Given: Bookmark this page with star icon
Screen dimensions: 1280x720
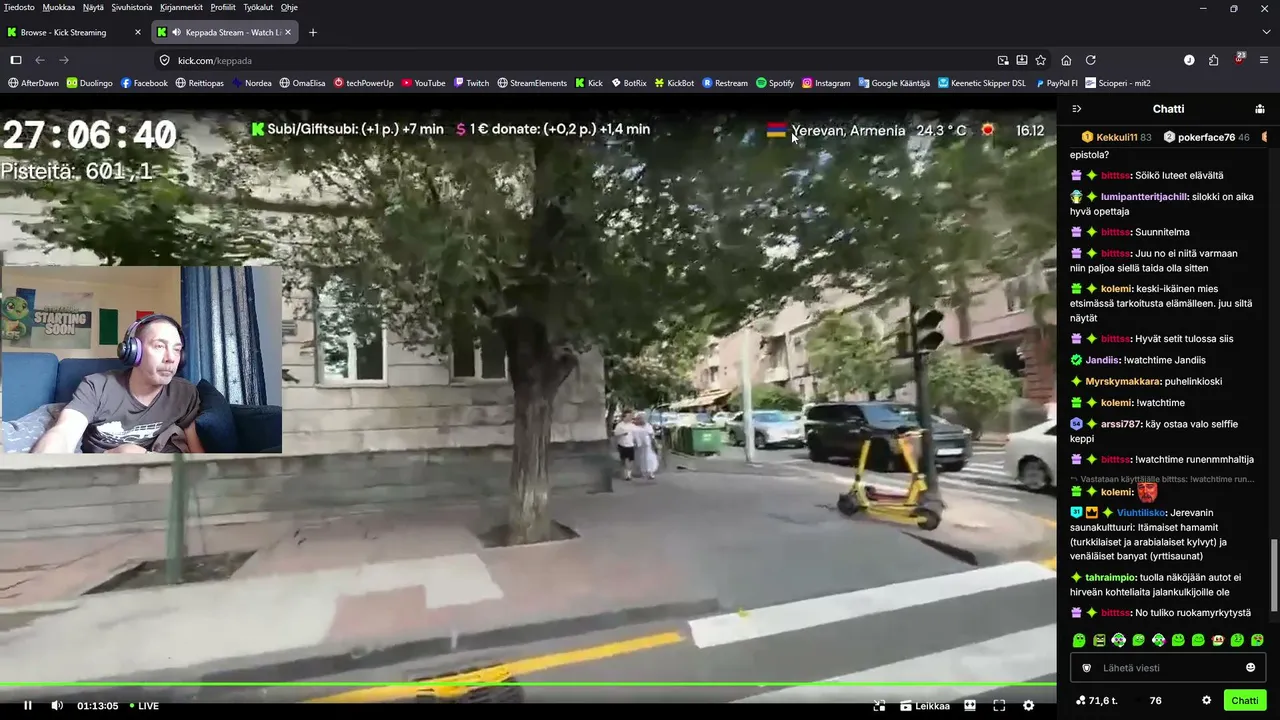Looking at the screenshot, I should [x=1041, y=60].
